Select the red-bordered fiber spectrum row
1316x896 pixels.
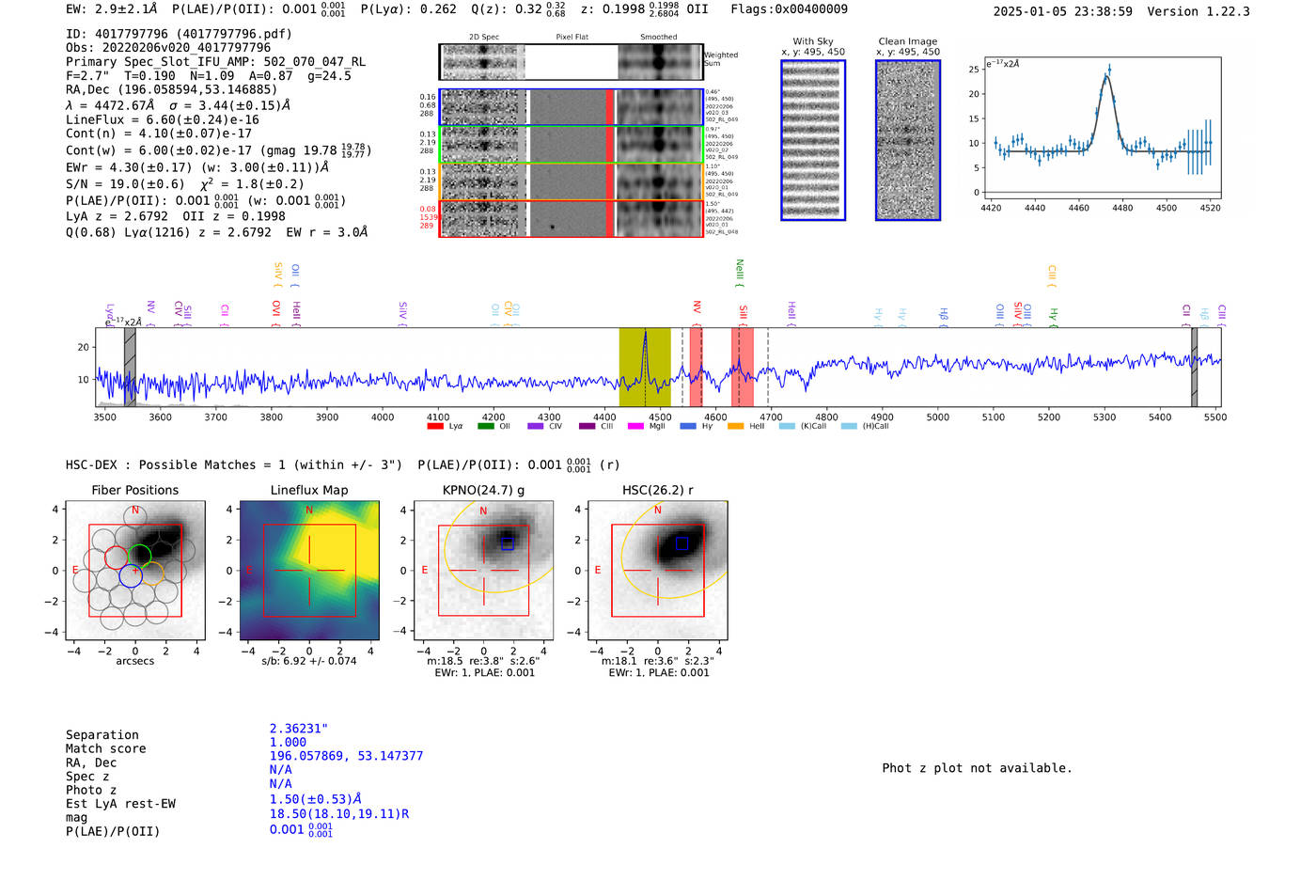[x=572, y=219]
